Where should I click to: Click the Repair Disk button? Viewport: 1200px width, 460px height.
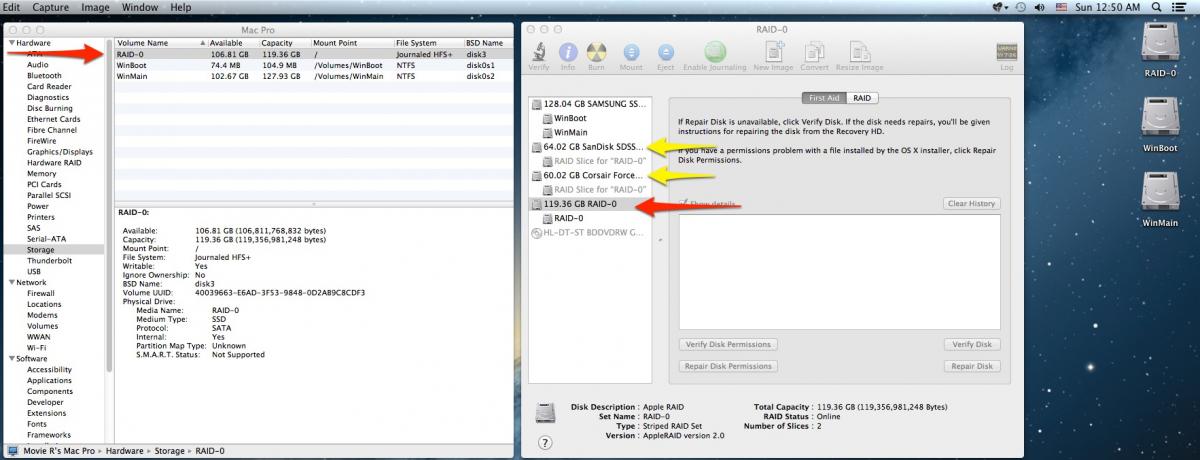(x=971, y=366)
